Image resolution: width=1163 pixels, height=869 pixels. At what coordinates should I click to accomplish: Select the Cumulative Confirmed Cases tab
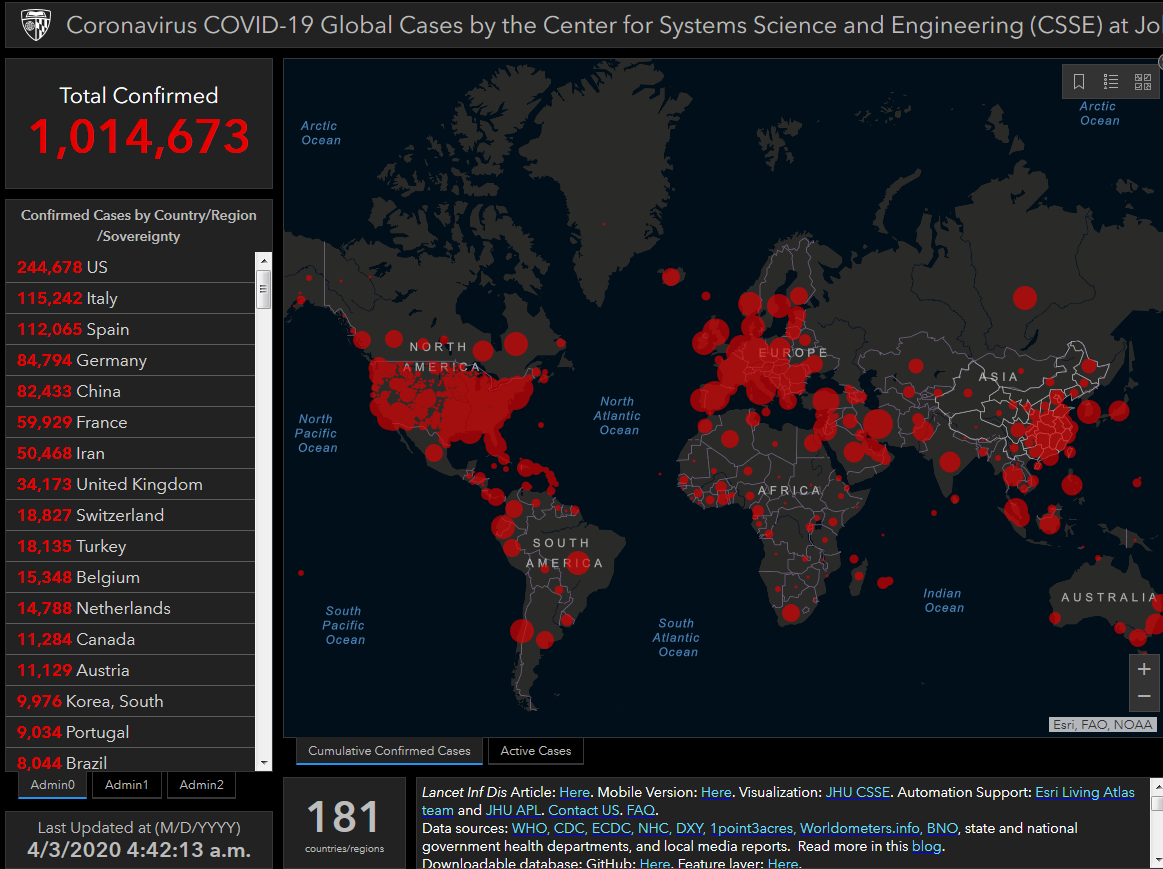pos(389,751)
